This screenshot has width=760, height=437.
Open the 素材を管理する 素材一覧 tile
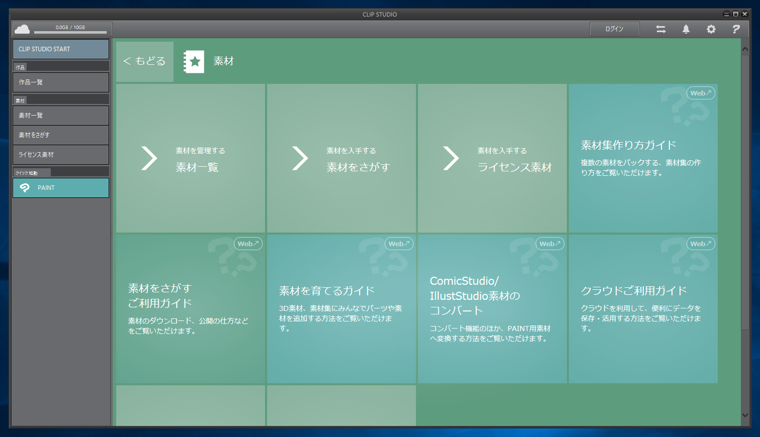point(190,158)
